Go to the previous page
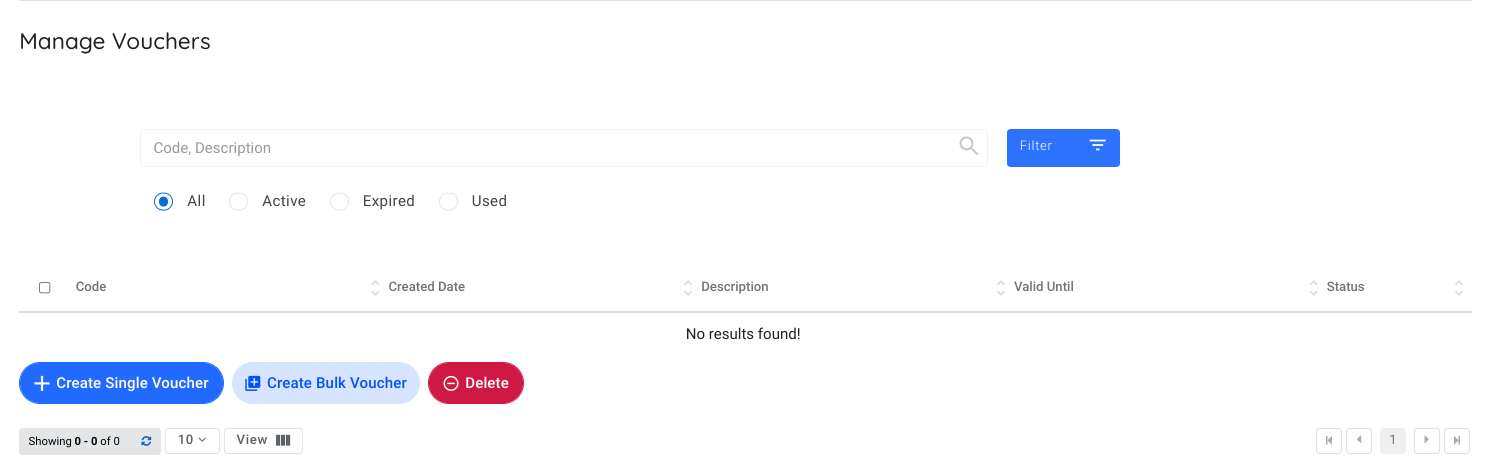Screen dimensions: 1500x467 (x=1358, y=440)
